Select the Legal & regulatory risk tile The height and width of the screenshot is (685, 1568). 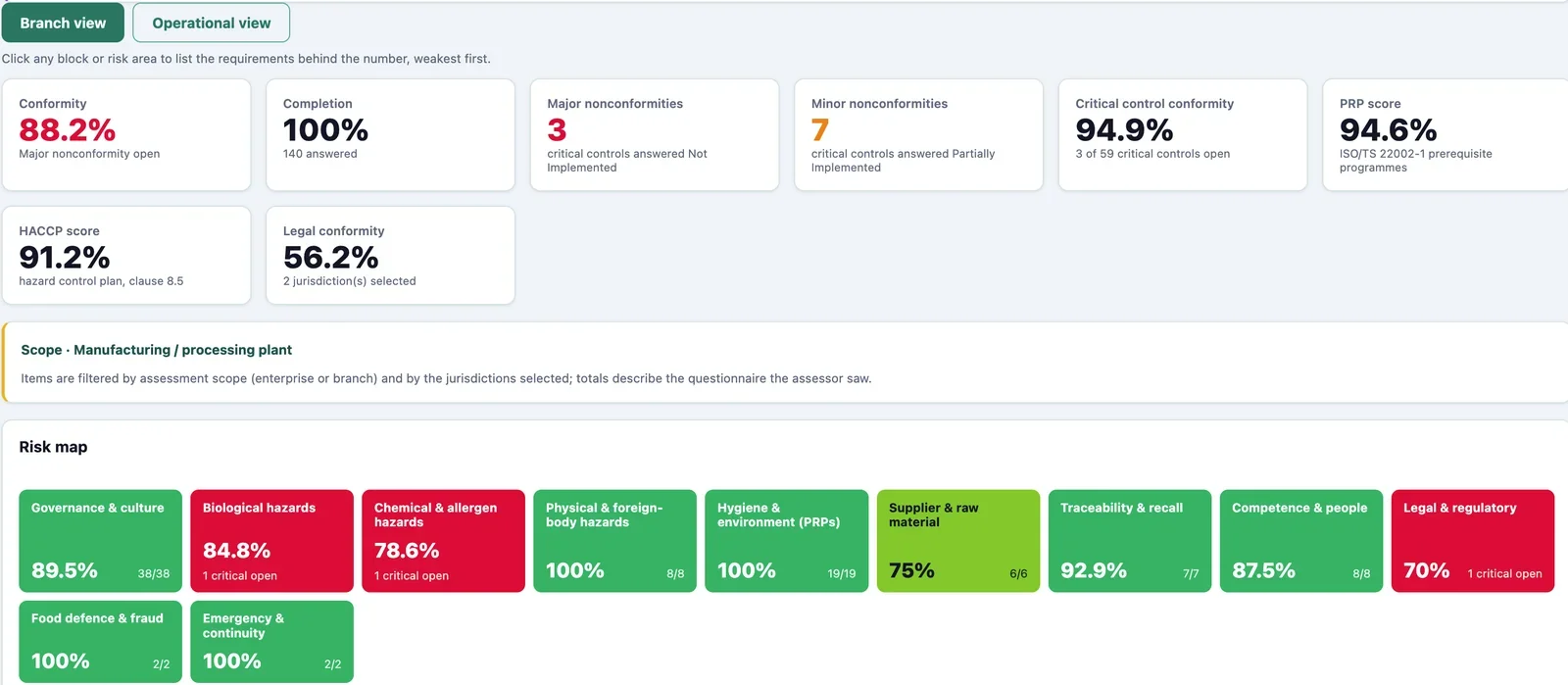tap(1473, 541)
